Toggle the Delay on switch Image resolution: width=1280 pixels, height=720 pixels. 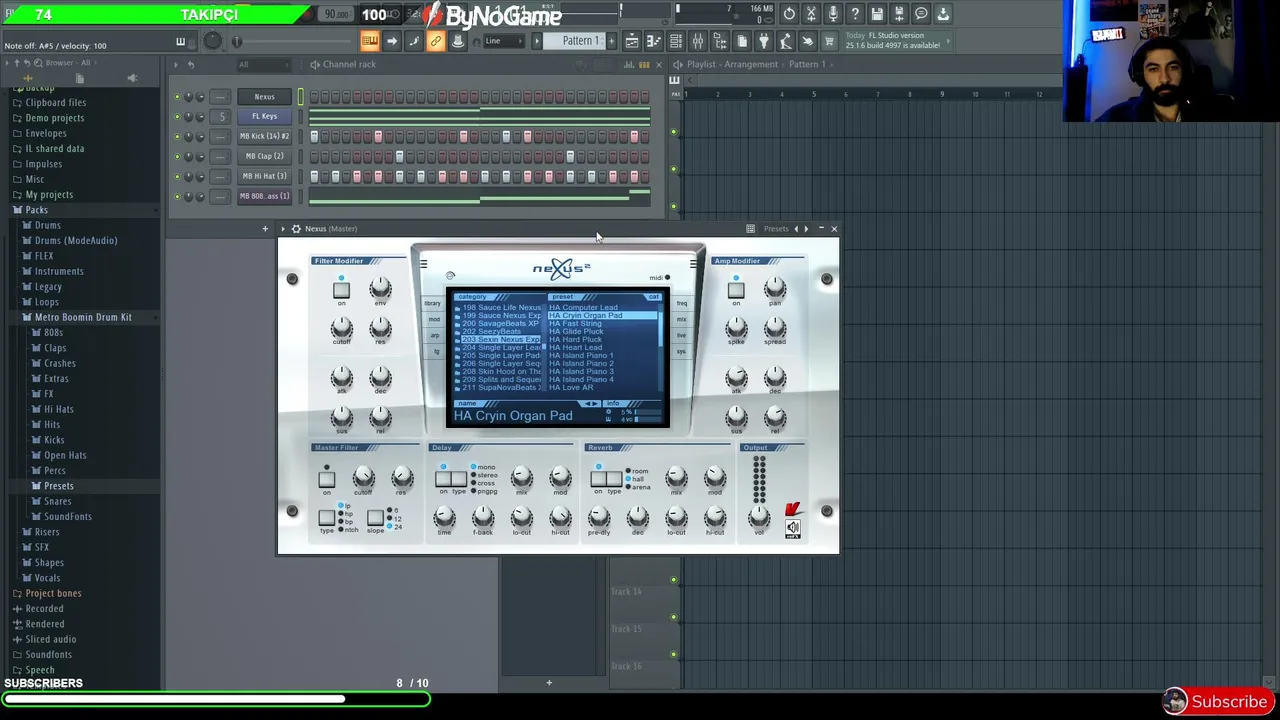444,479
